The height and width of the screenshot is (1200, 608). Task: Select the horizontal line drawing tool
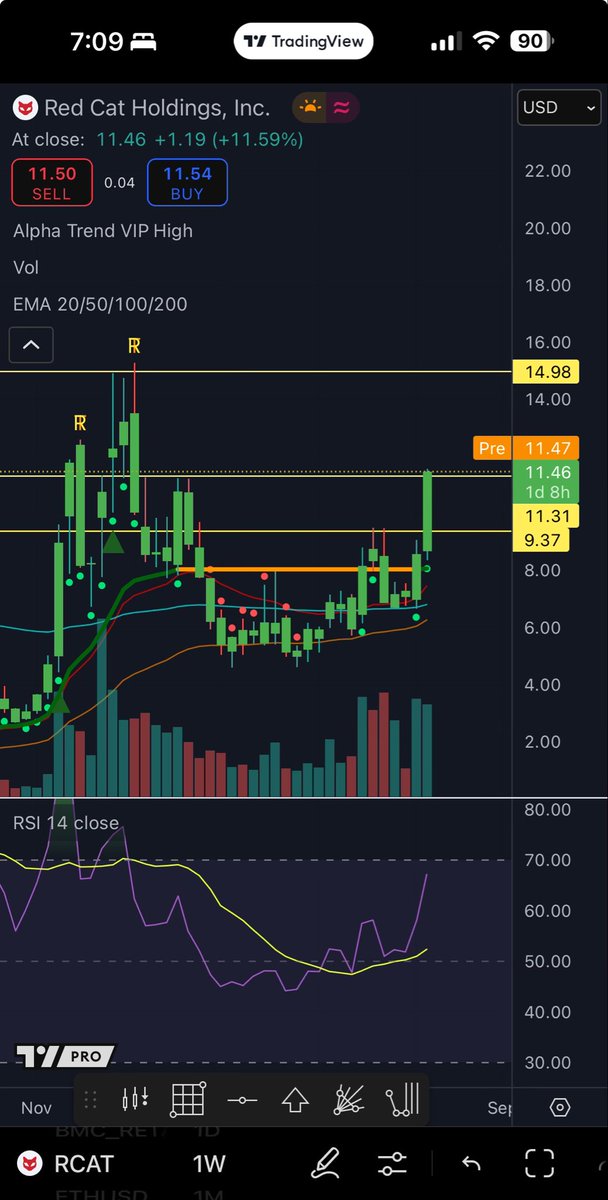(242, 1100)
